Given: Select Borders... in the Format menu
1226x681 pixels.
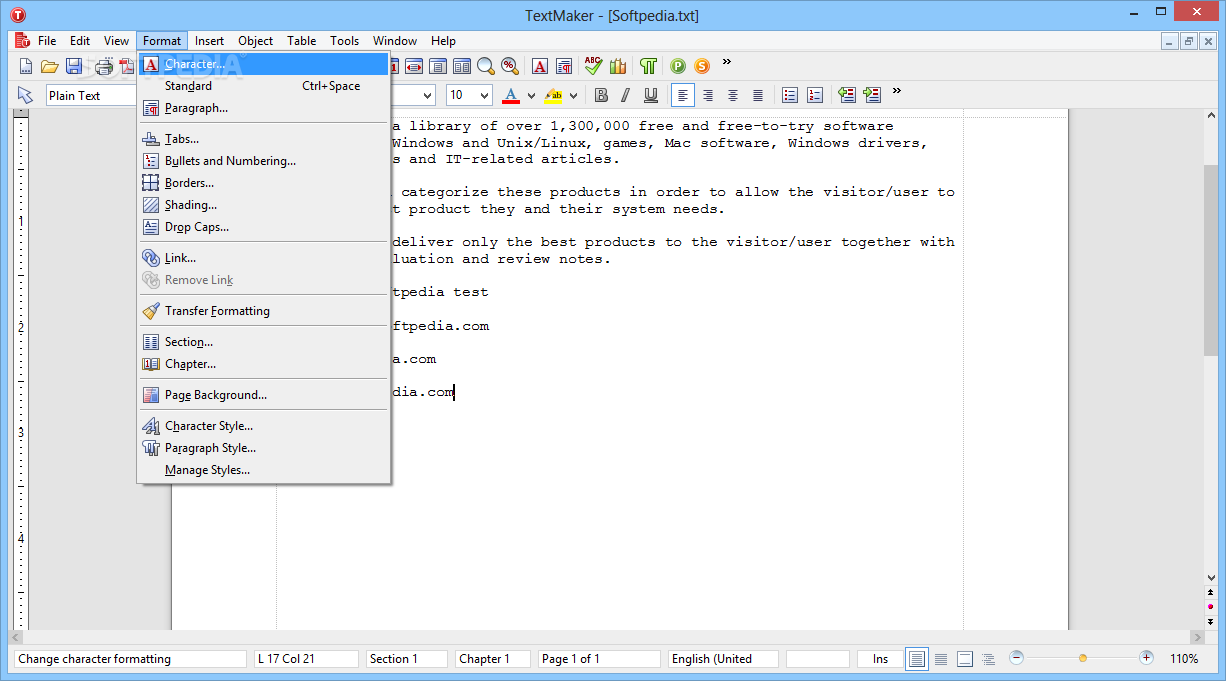Looking at the screenshot, I should pos(263,183).
